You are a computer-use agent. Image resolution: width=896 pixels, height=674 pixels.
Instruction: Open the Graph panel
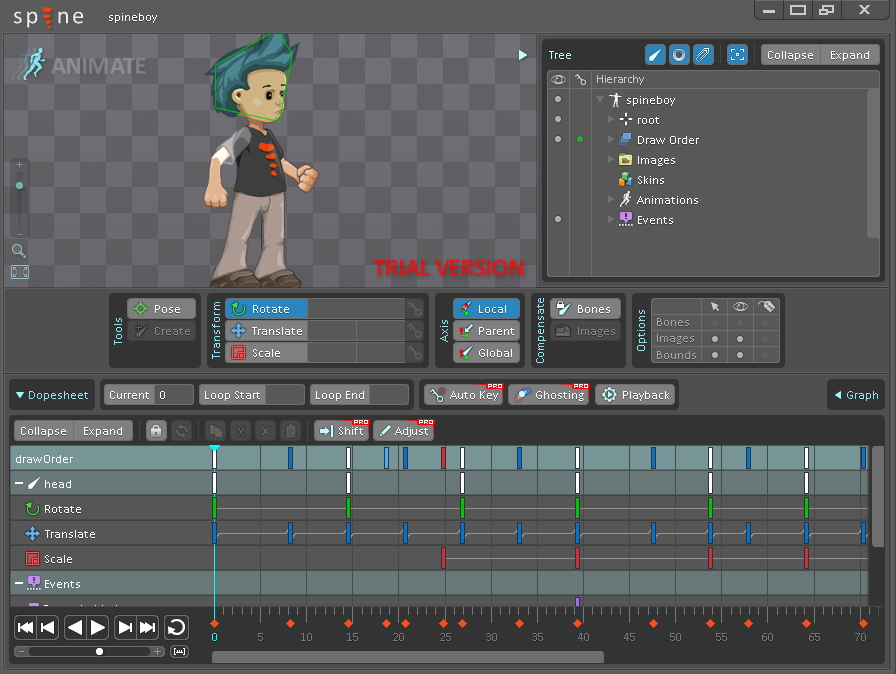coord(856,395)
